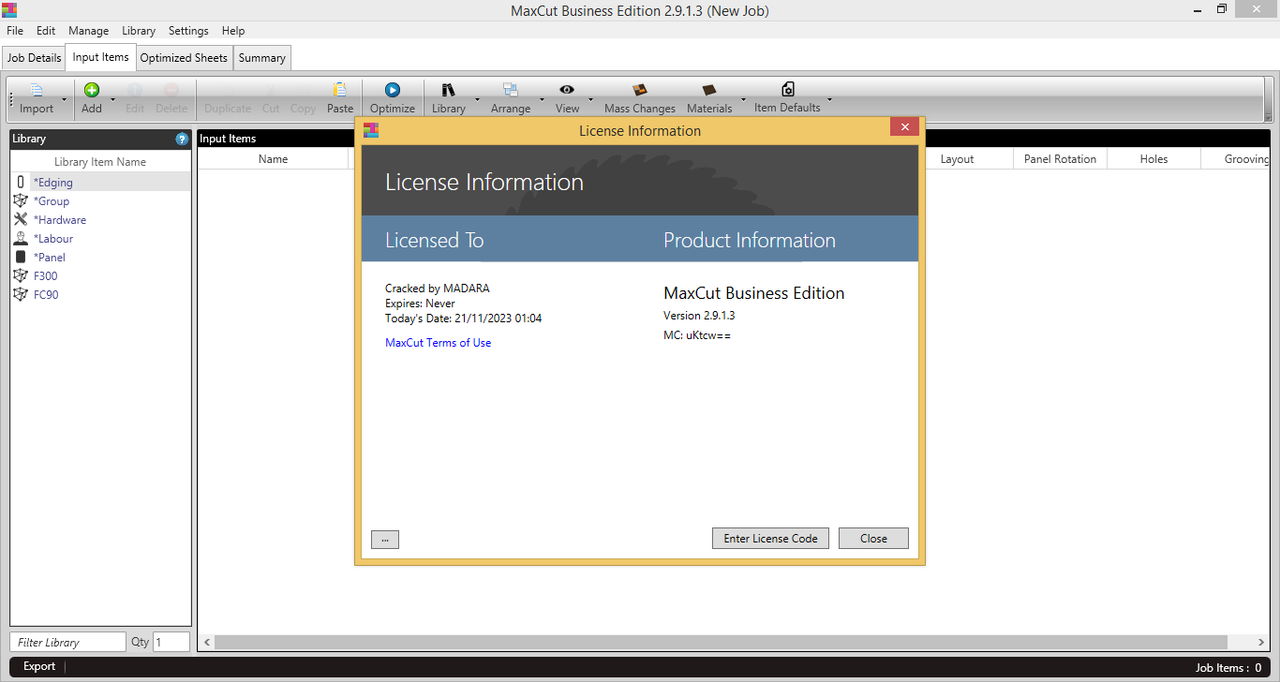Open the Edit menu
This screenshot has width=1280, height=682.
click(46, 31)
